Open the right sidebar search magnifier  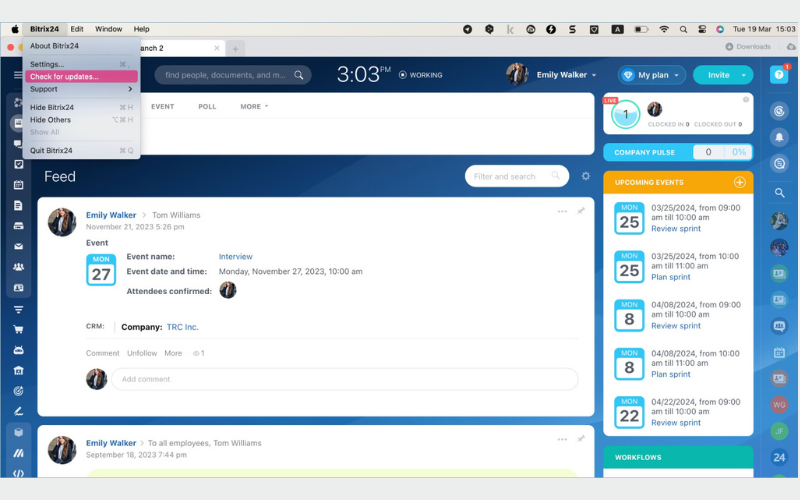click(x=779, y=193)
